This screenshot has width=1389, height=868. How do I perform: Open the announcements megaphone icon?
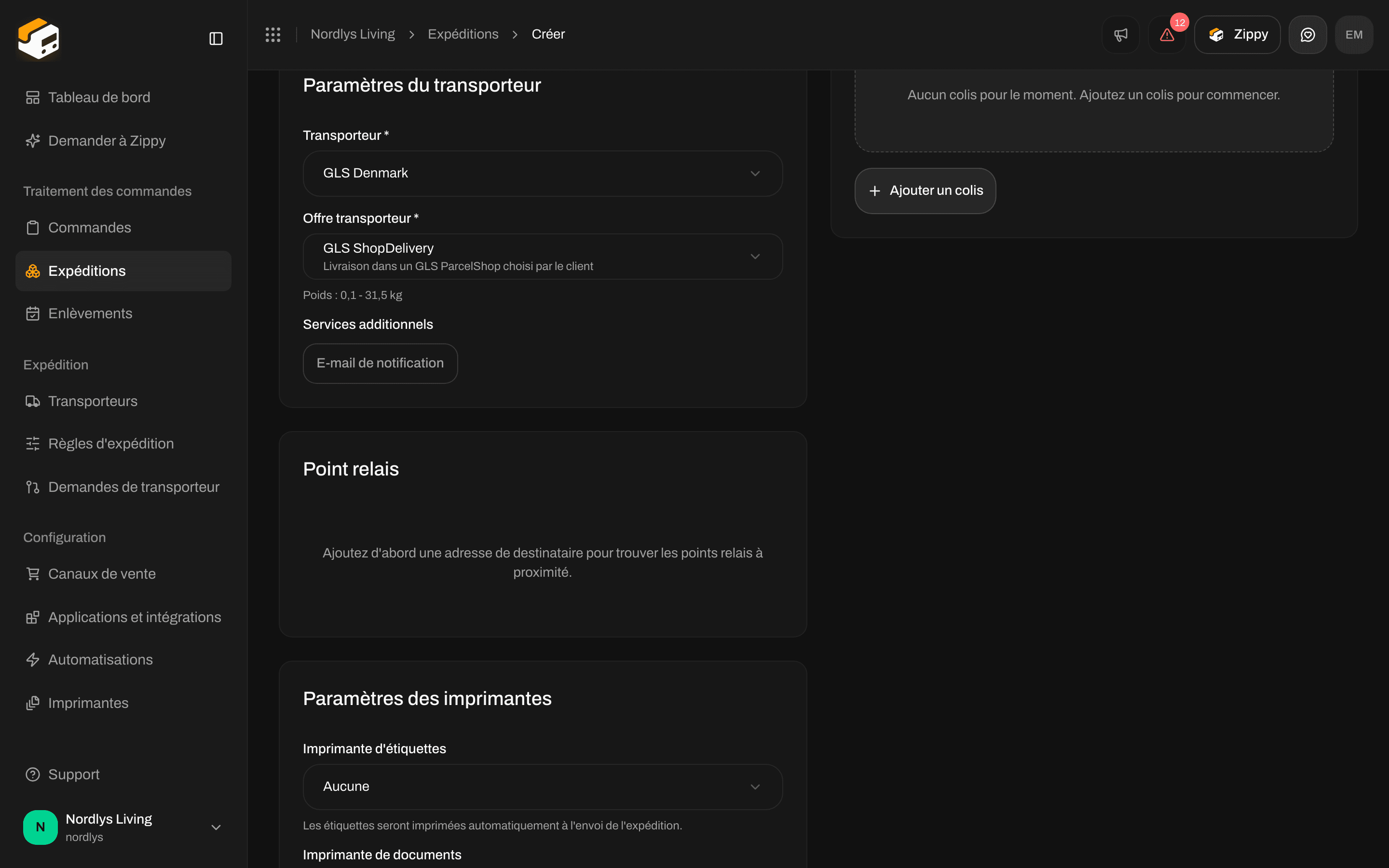tap(1120, 34)
